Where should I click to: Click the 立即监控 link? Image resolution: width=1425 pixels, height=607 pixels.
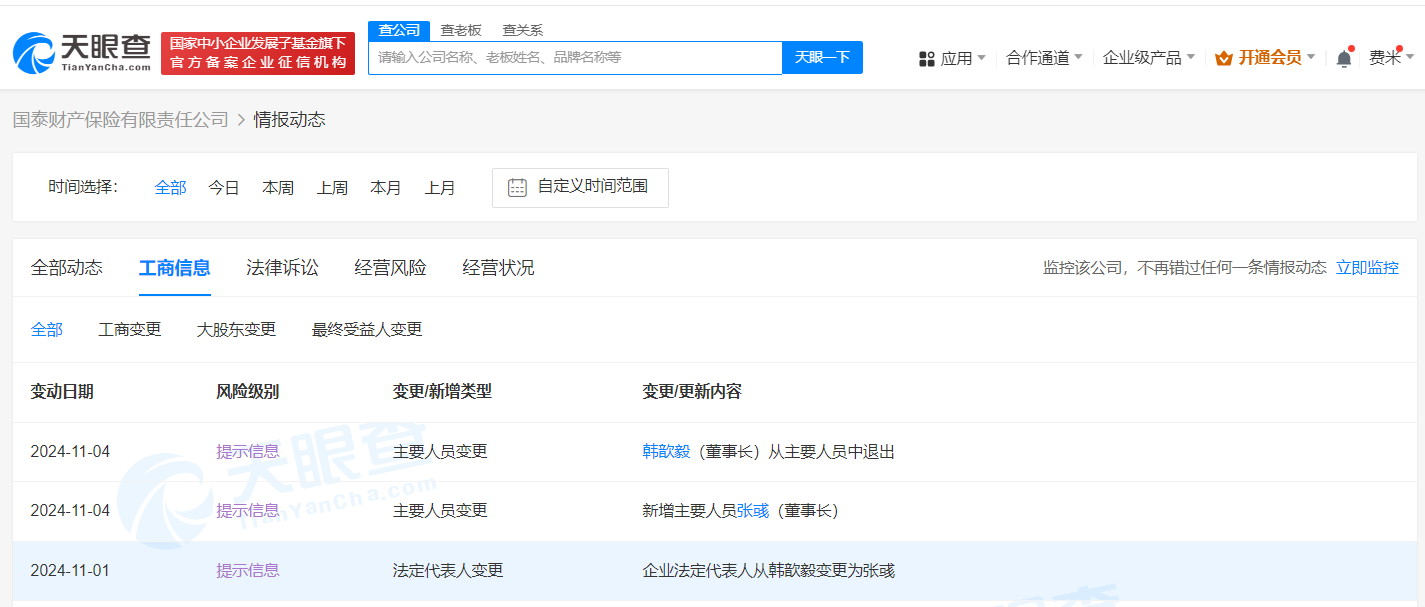coord(1367,268)
